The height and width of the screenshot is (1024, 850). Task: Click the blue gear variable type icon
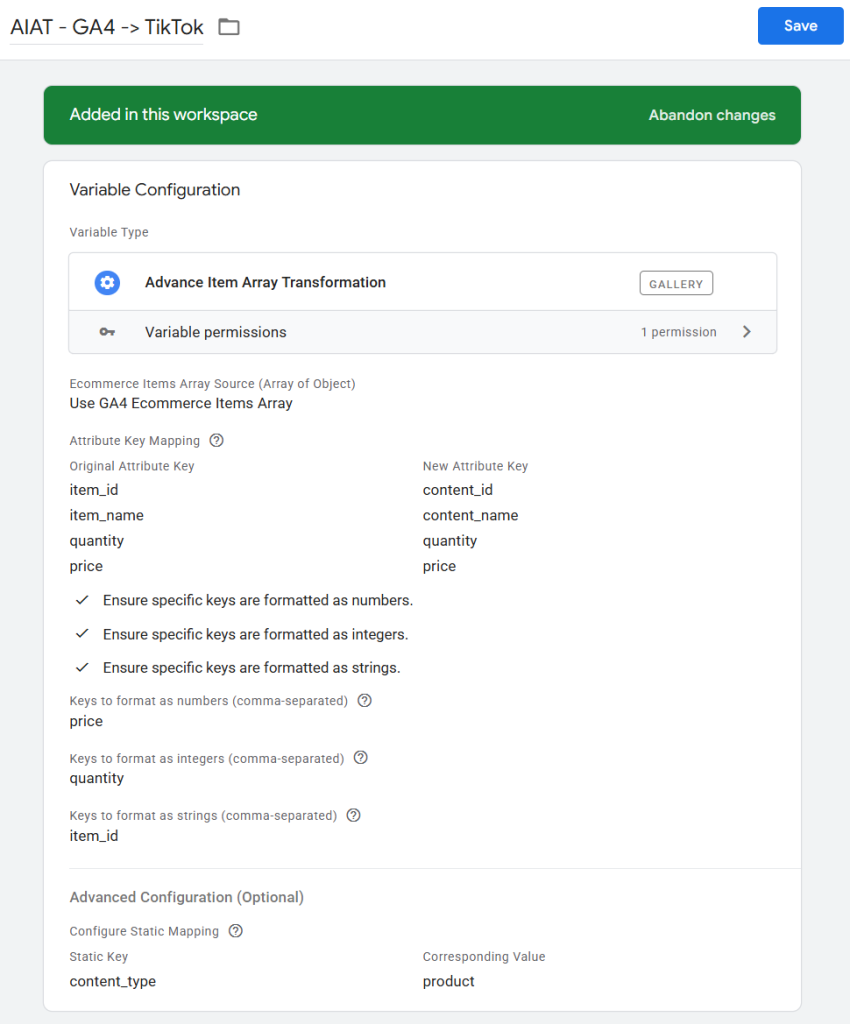107,283
